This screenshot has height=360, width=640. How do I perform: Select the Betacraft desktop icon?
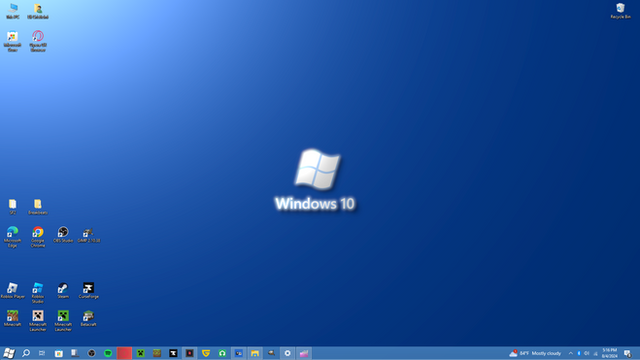(88, 318)
